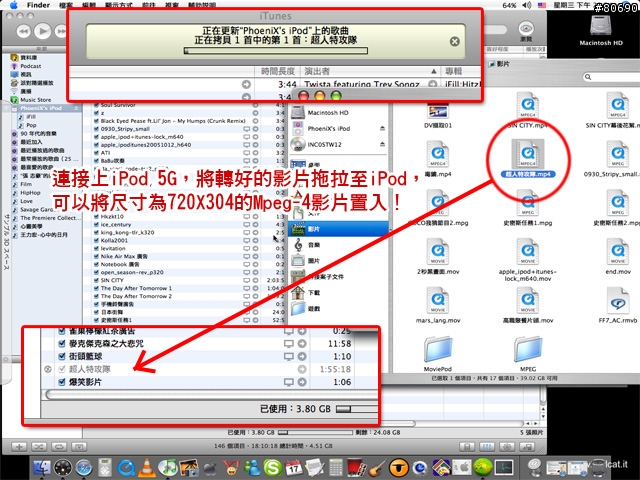Image resolution: width=640 pixels, height=480 pixels.
Task: Open the Finder menu in menu bar
Action: 38,5
